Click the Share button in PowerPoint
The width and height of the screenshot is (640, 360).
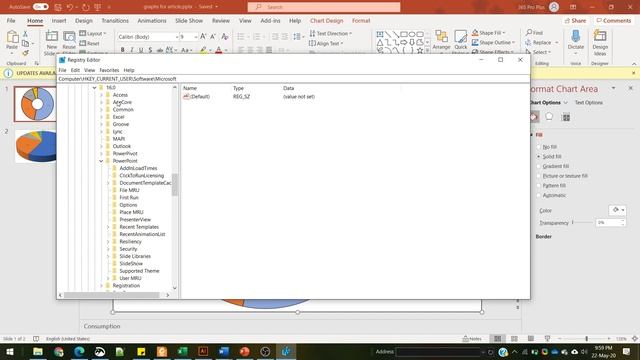[575, 20]
